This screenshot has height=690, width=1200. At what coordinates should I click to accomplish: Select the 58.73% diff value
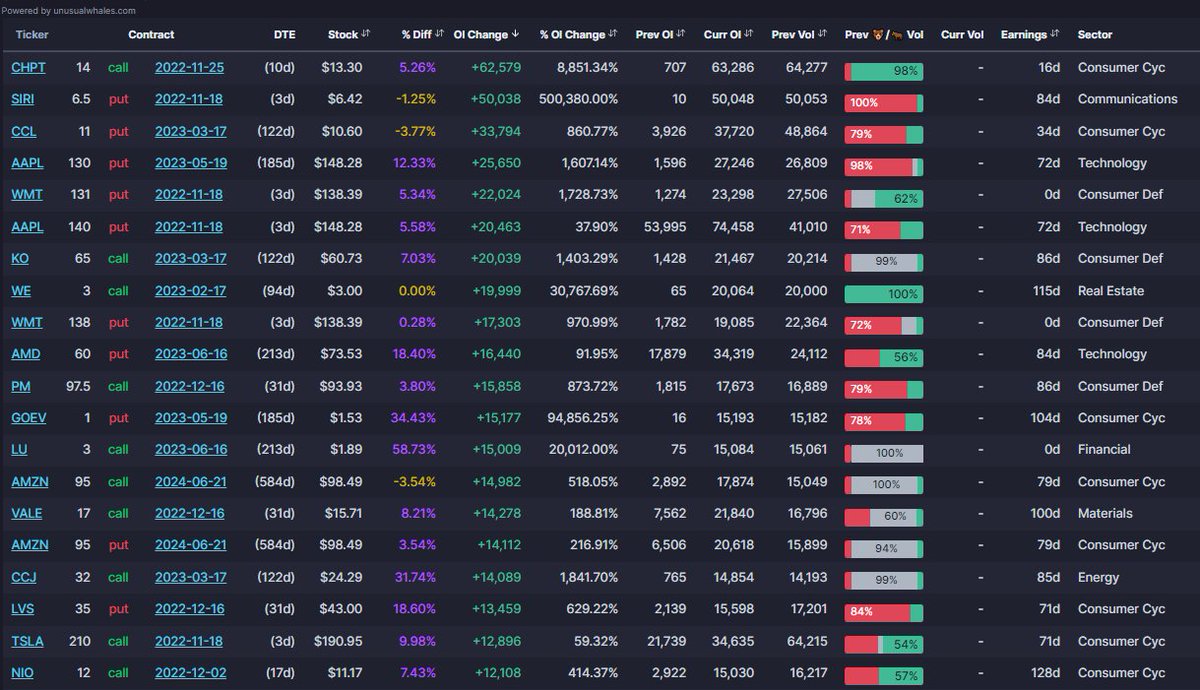tap(415, 450)
